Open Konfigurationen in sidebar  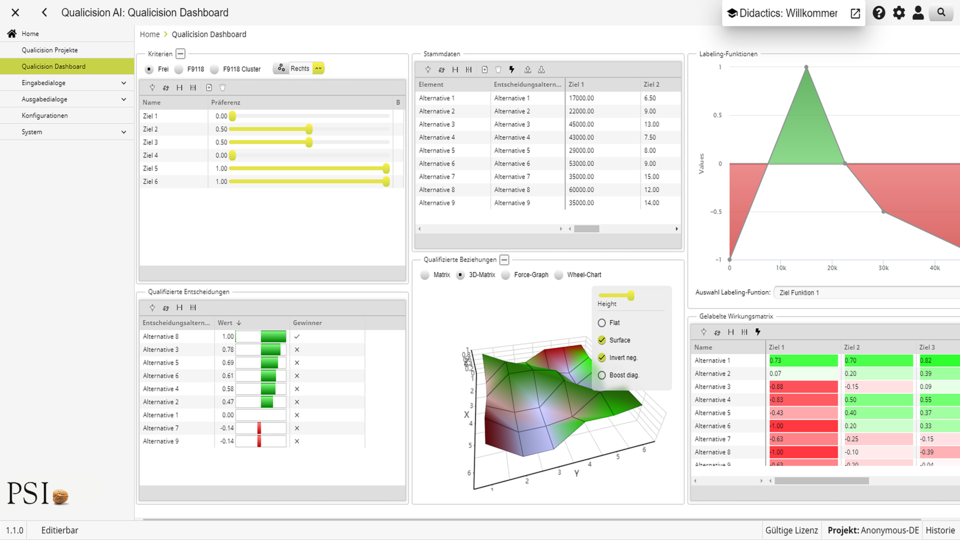point(45,116)
